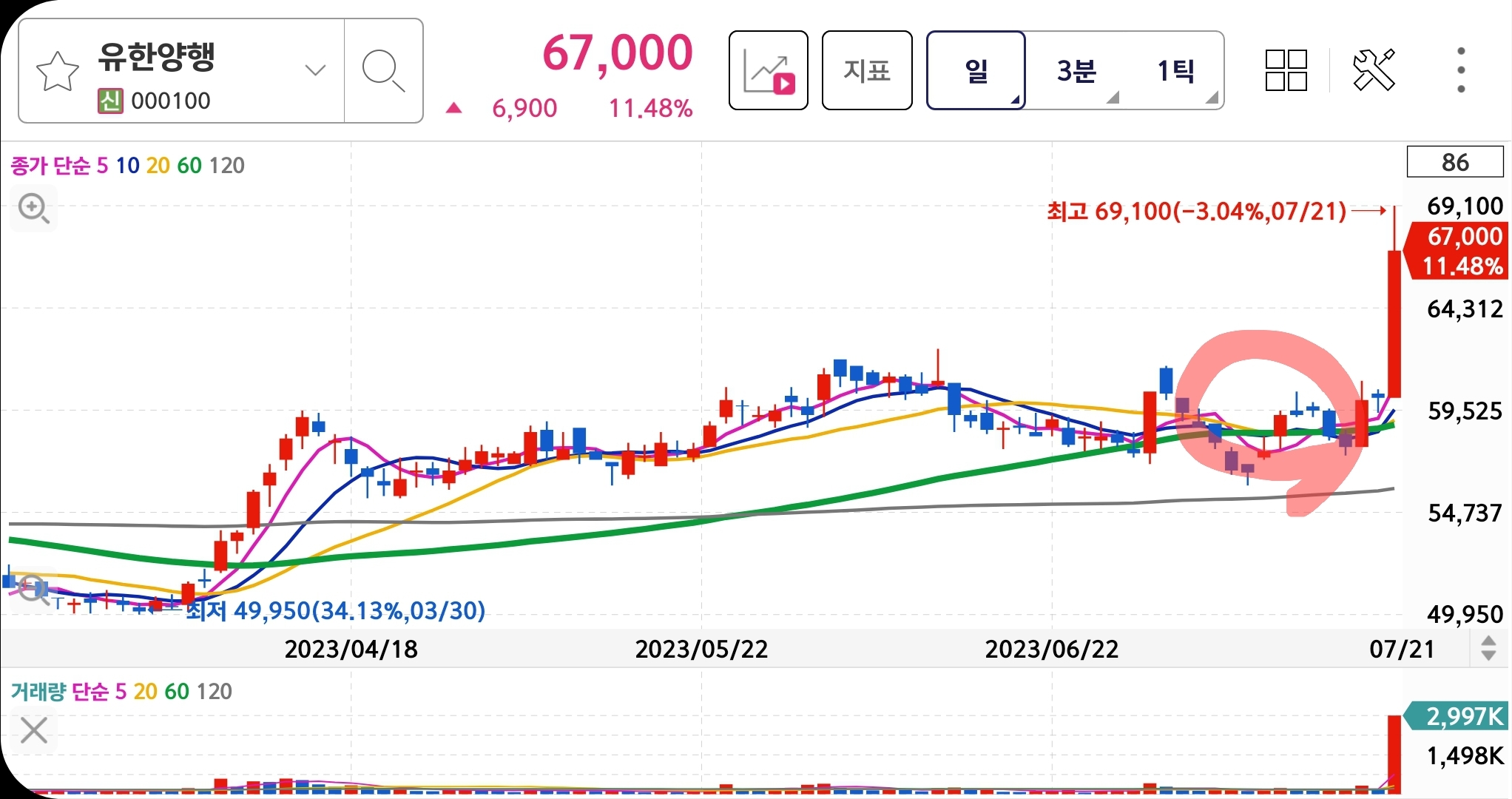Viewport: 1512px width, 799px height.
Task: Click the 종가 단순 moving average legend
Action: (x=50, y=165)
